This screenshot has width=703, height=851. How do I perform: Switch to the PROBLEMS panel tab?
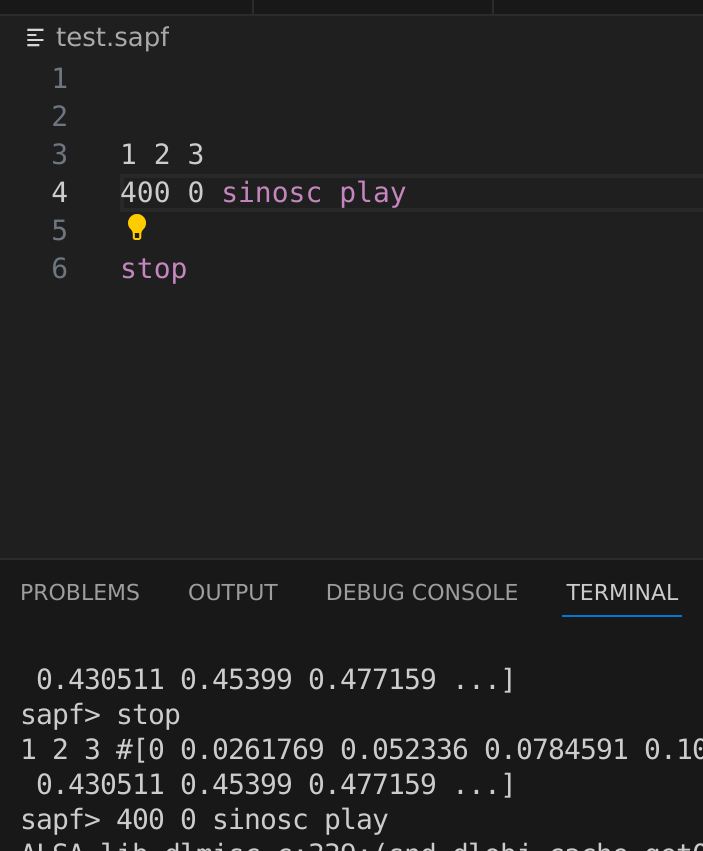tap(80, 592)
